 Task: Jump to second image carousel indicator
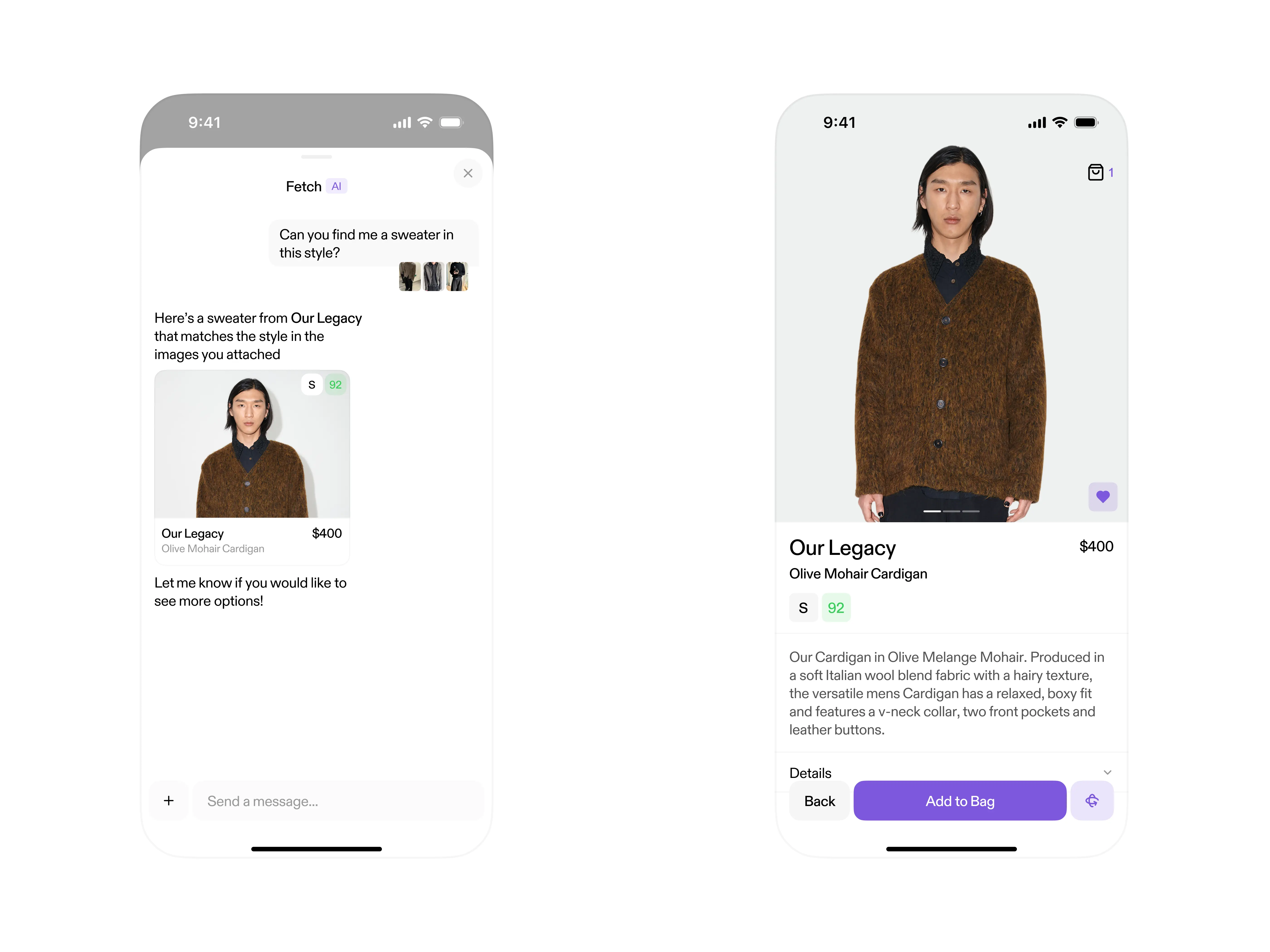tap(951, 511)
